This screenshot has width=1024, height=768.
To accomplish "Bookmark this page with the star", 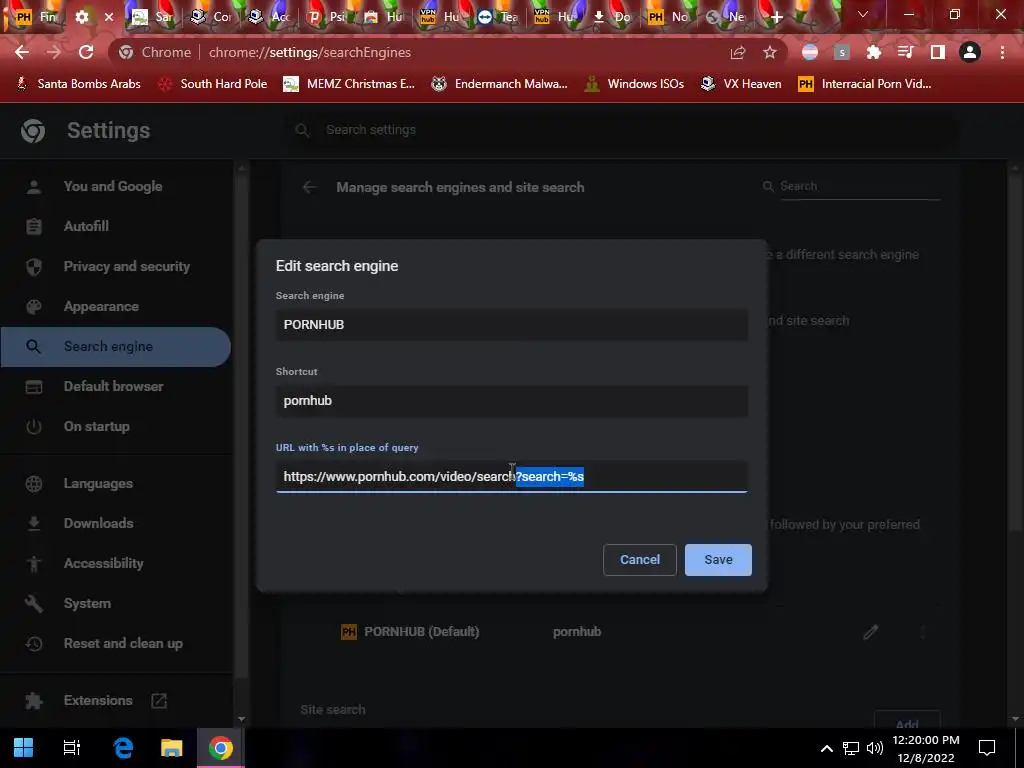I will coord(770,52).
